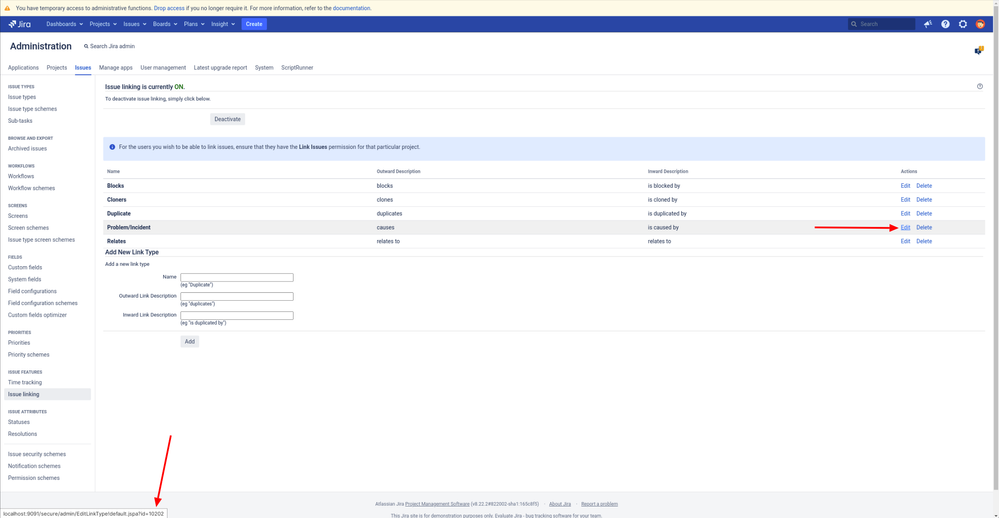Viewport: 999px width, 518px height.
Task: Delete the Blocks link type
Action: [x=924, y=186]
